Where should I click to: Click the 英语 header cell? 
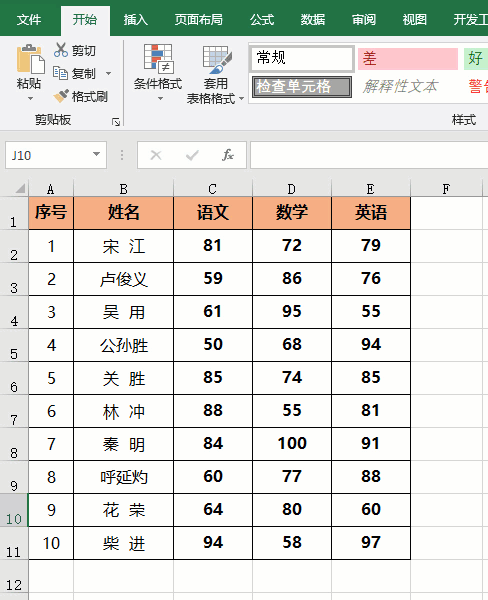tap(370, 213)
